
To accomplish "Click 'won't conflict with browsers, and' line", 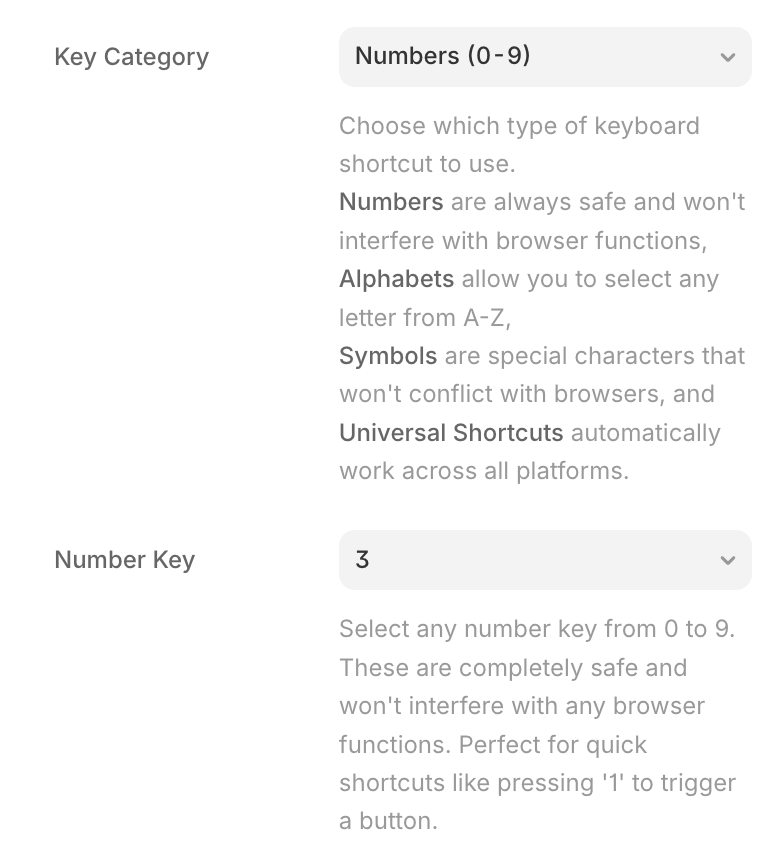I will pos(527,394).
